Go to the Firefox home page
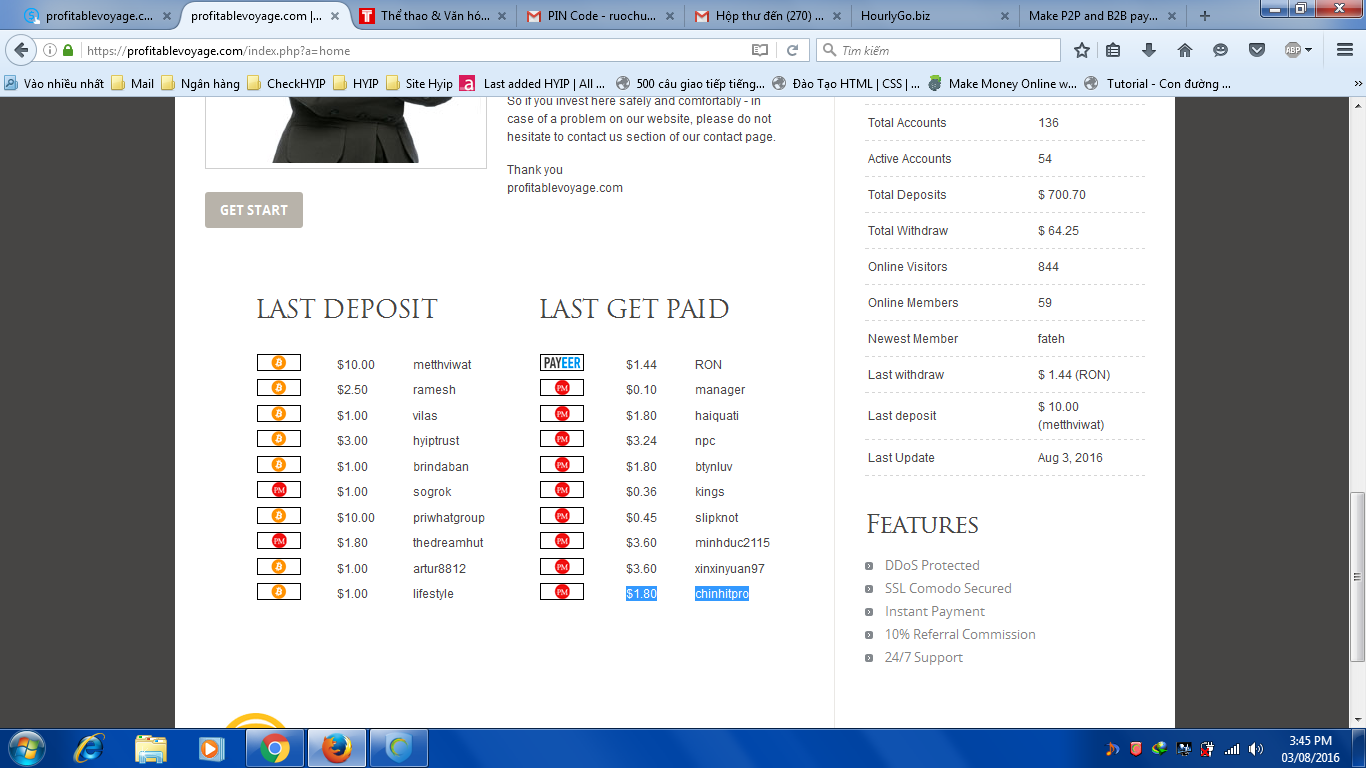The image size is (1366, 768). point(1185,50)
